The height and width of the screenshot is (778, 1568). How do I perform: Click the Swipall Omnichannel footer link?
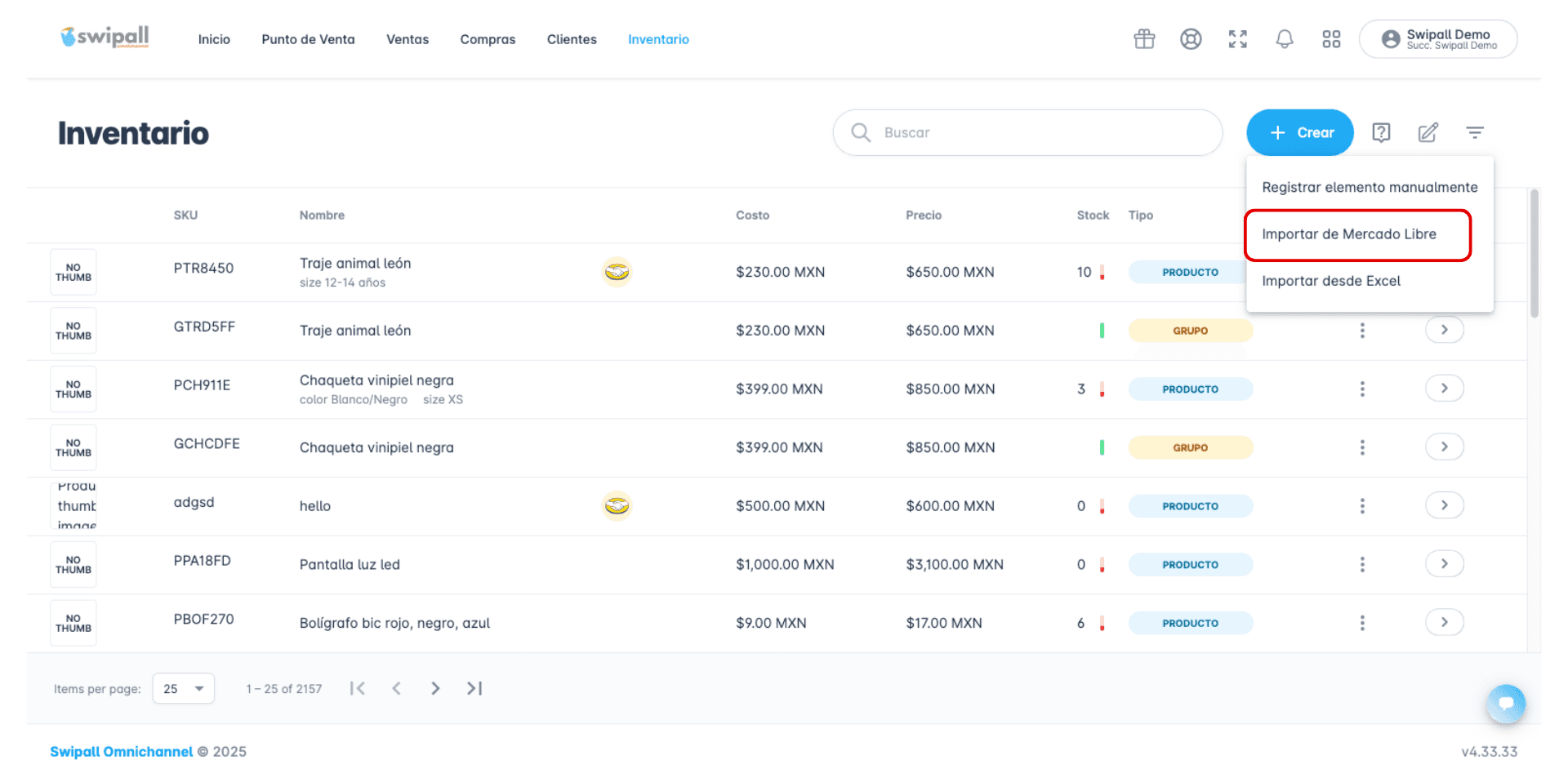pyautogui.click(x=121, y=752)
